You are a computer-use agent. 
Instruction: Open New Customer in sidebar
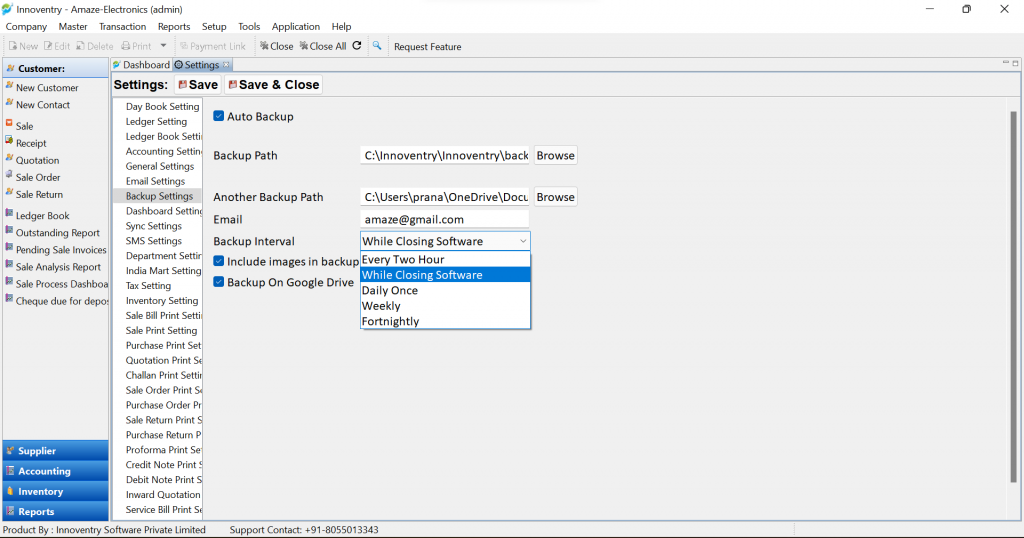pyautogui.click(x=47, y=87)
